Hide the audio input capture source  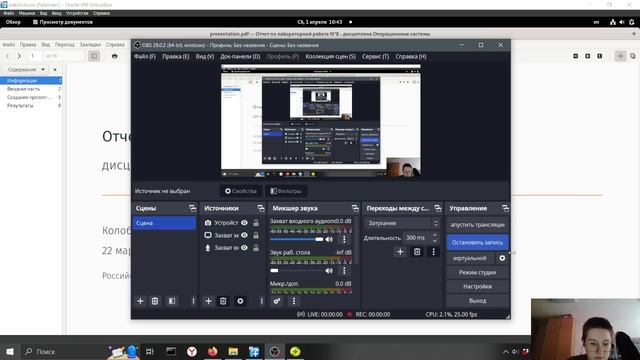(244, 248)
